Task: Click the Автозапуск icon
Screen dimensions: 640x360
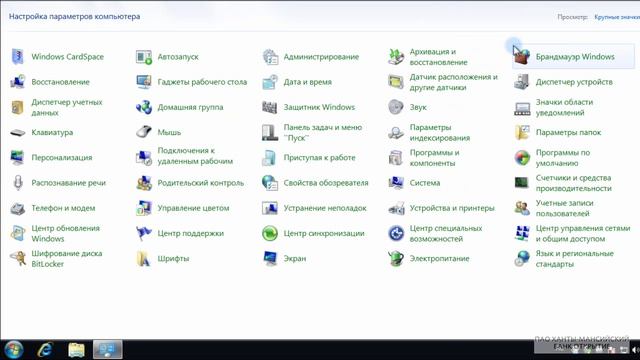Action: [x=144, y=57]
